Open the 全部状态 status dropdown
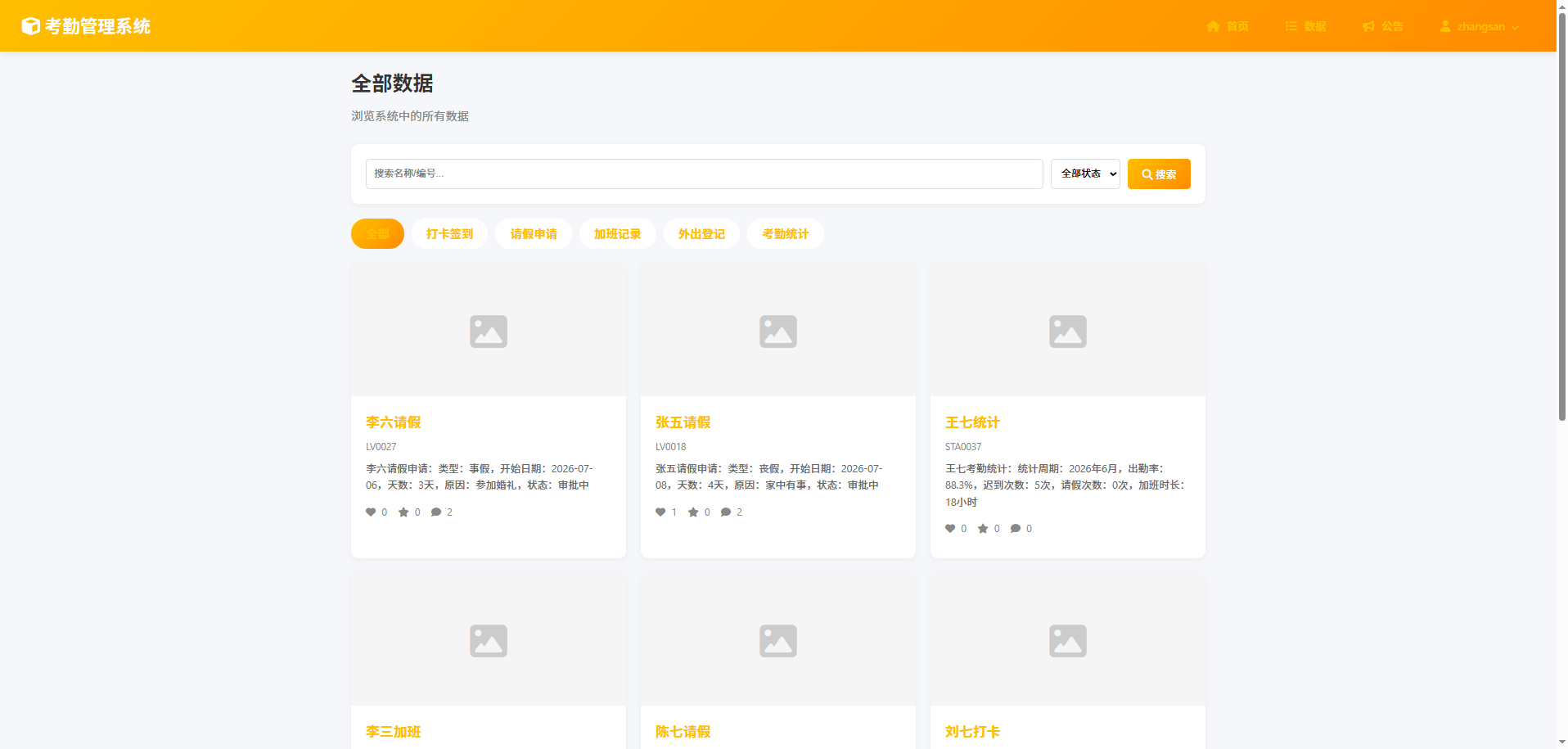 pyautogui.click(x=1085, y=174)
